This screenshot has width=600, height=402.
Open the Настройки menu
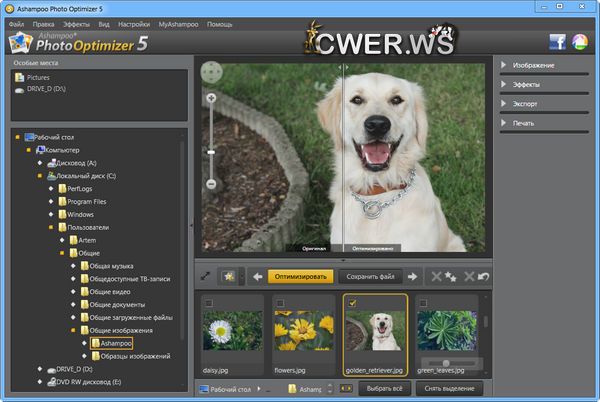(x=134, y=22)
